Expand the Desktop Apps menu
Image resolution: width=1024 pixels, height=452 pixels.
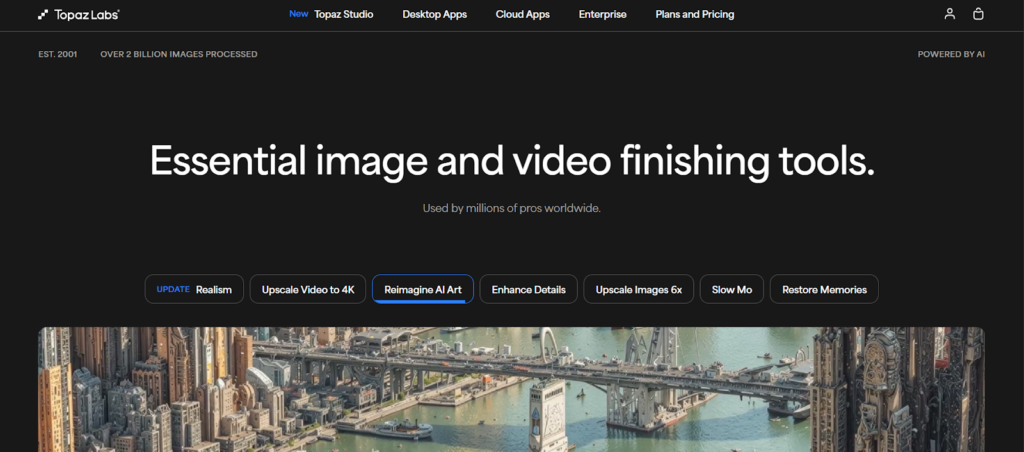(434, 15)
